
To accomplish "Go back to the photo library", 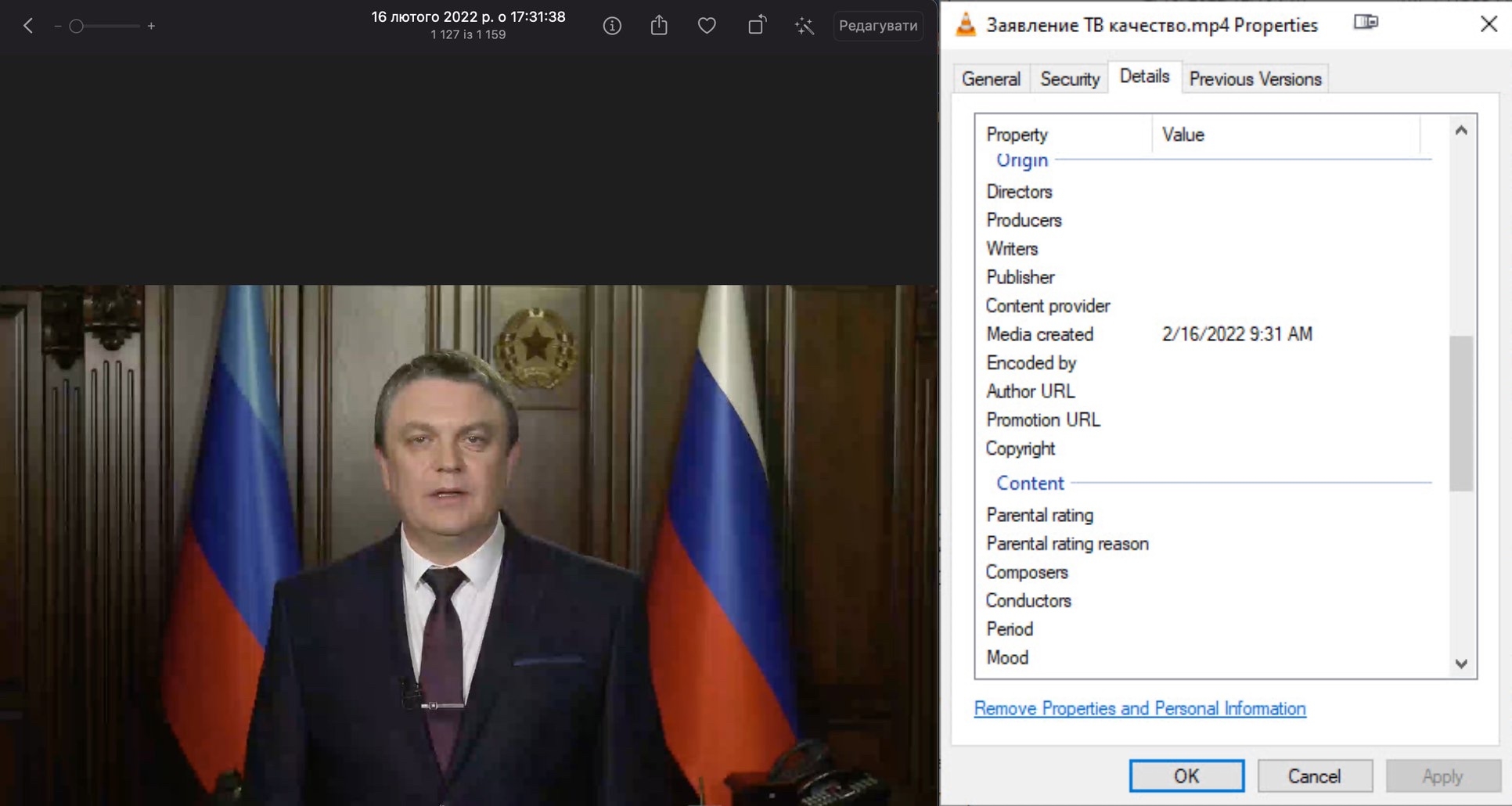I will tap(28, 26).
